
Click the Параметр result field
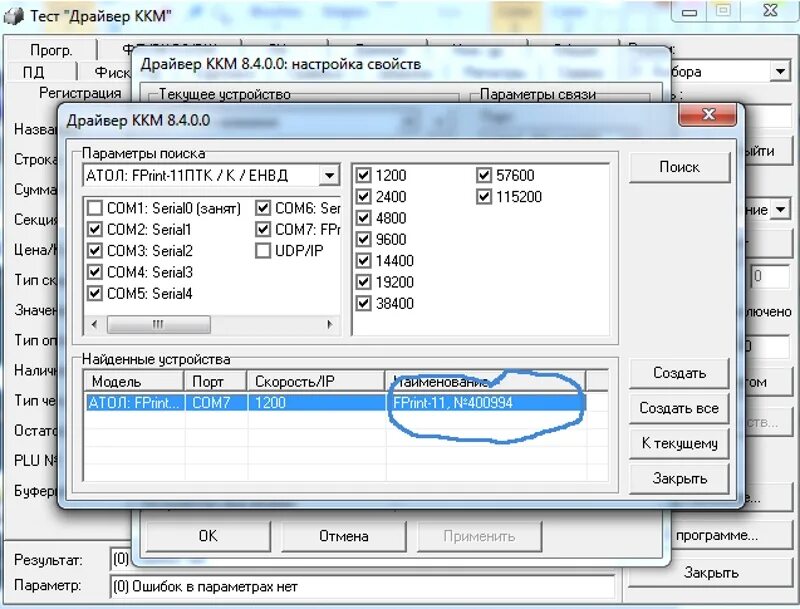(x=363, y=587)
